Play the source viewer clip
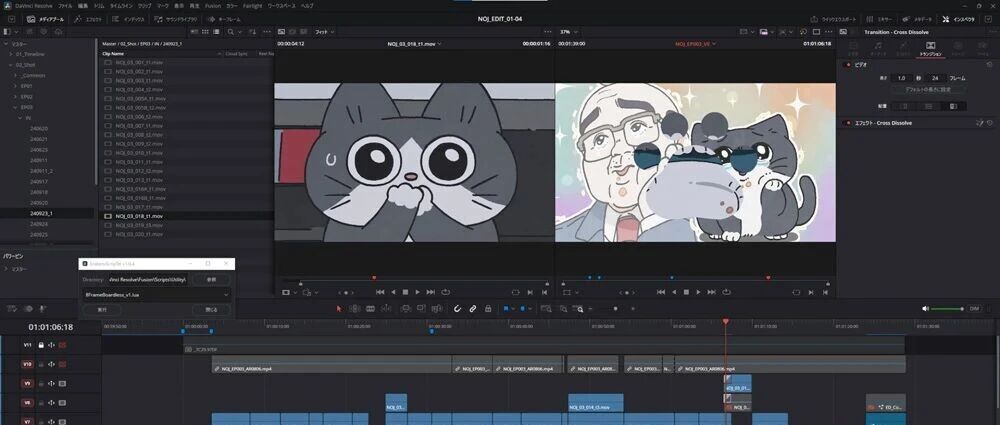The image size is (1000, 425). tap(418, 292)
